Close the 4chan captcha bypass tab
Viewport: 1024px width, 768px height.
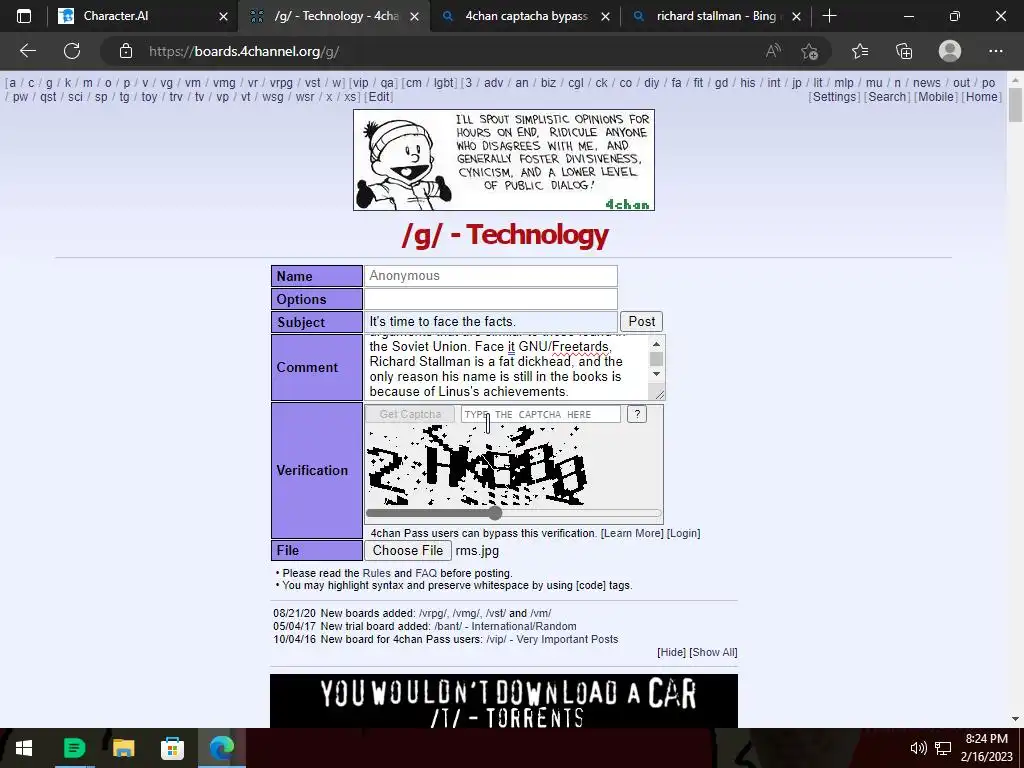(x=605, y=17)
